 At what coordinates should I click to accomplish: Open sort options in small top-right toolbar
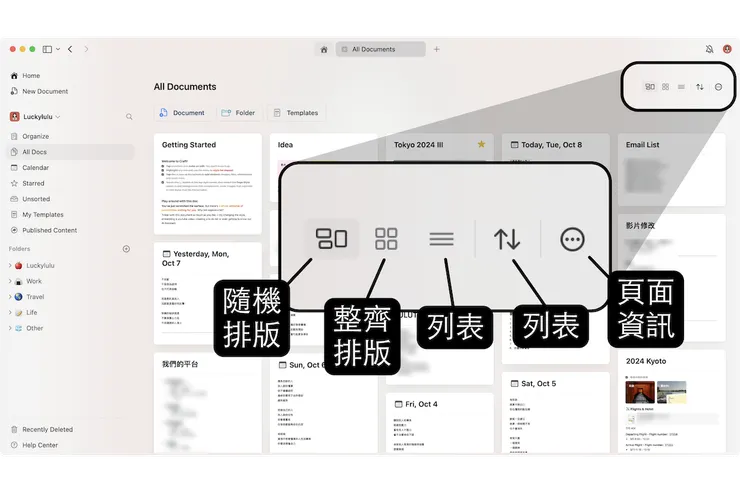700,87
